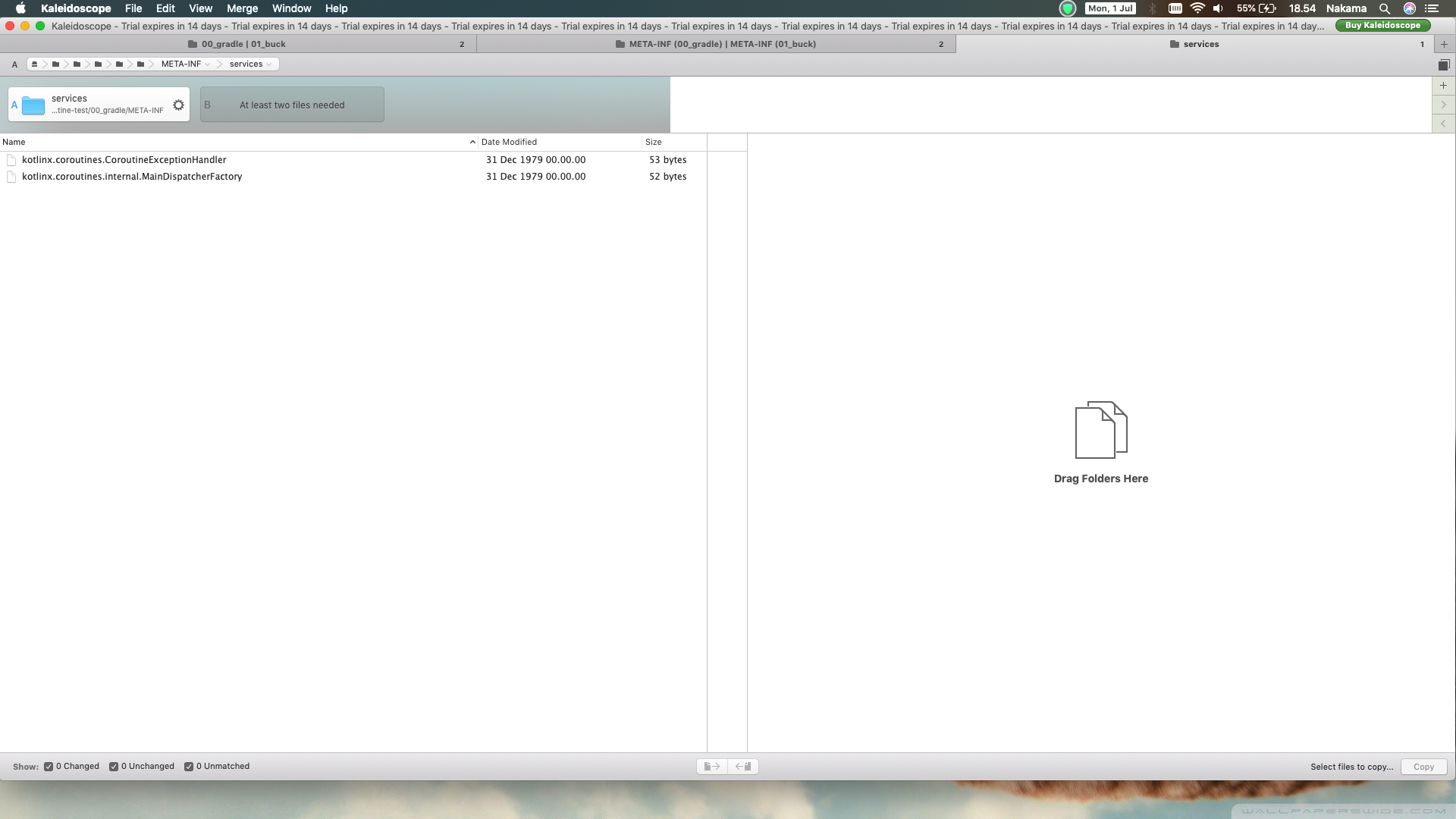Image resolution: width=1456 pixels, height=819 pixels.
Task: Click the disk root icon in path bar
Action: point(34,64)
